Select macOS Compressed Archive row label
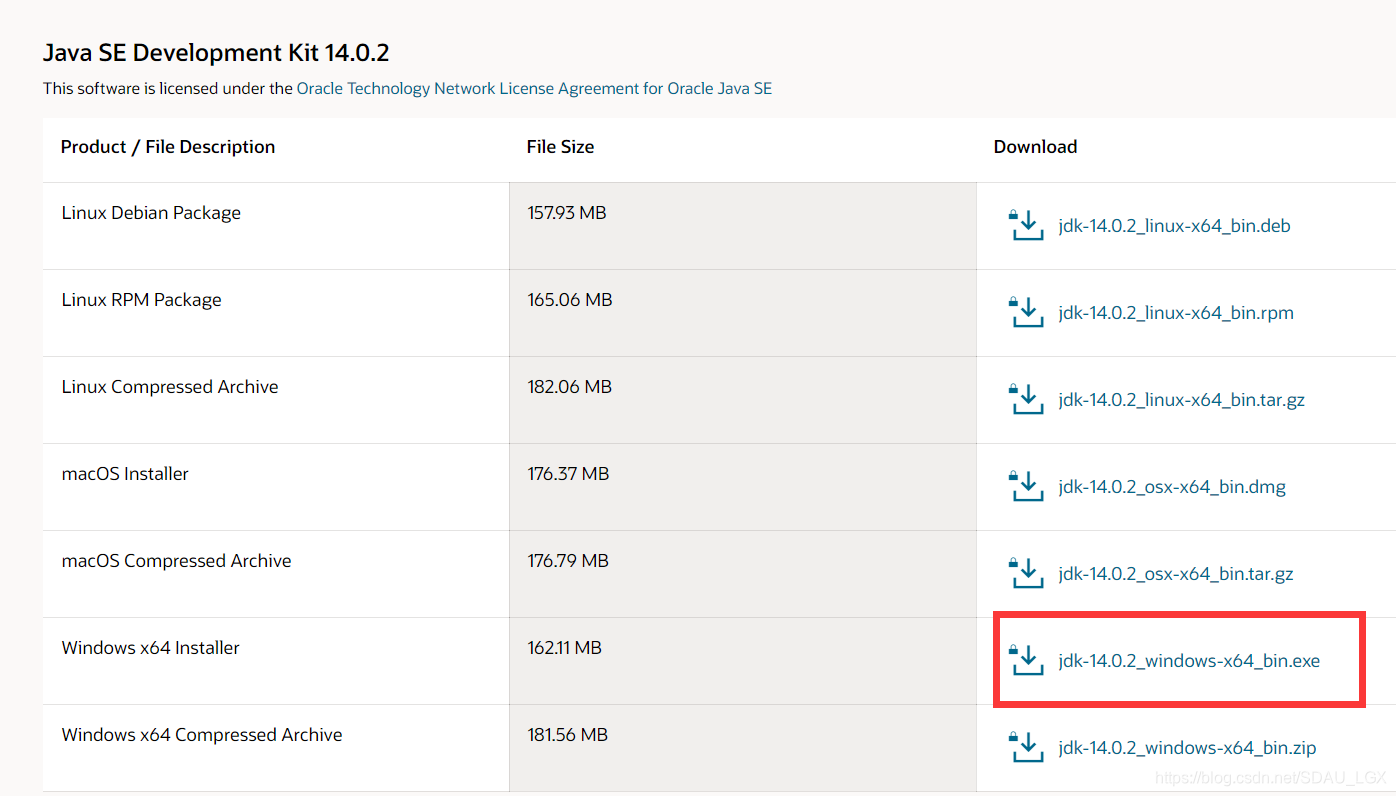 (x=176, y=561)
